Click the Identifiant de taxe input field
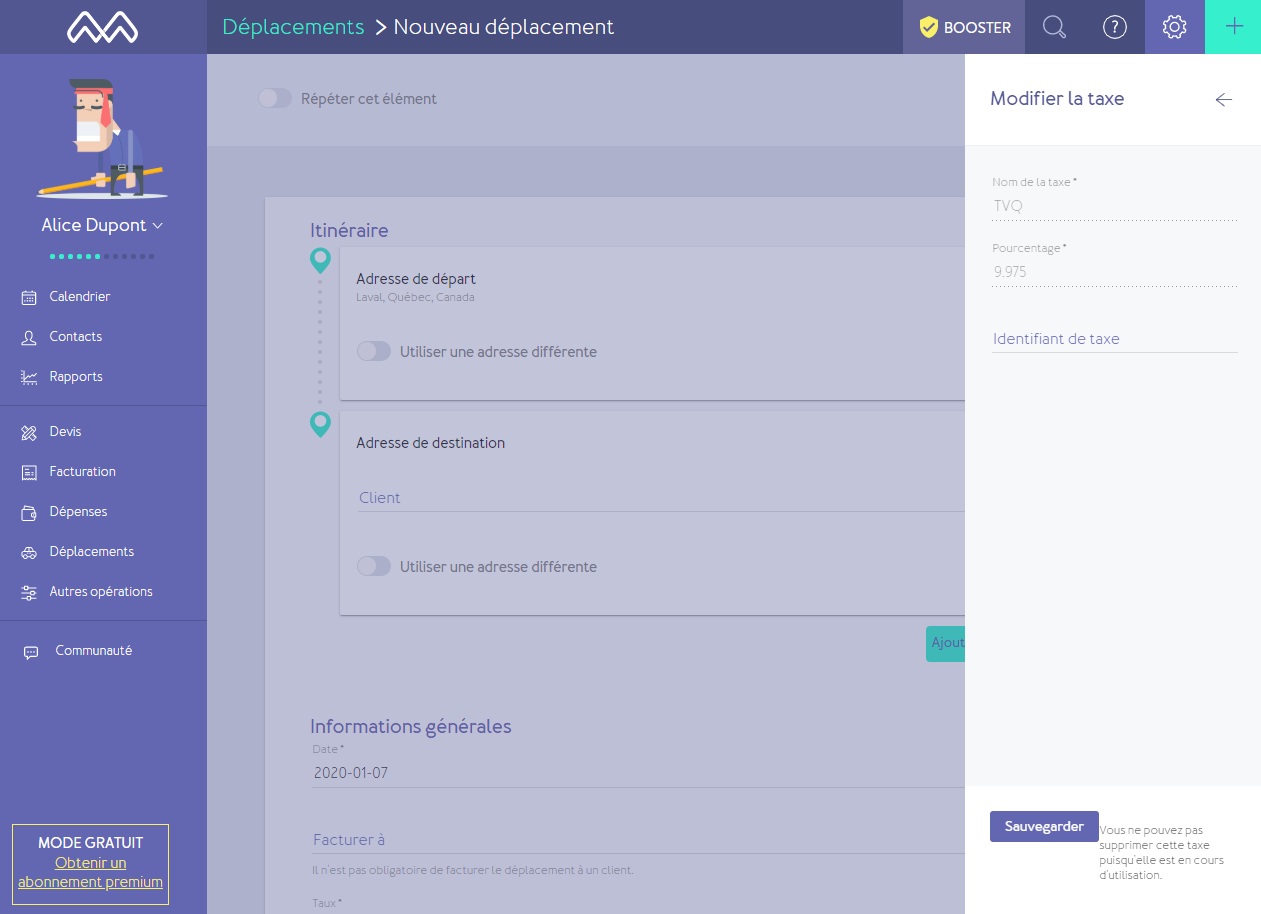This screenshot has width=1261, height=914. [1114, 339]
